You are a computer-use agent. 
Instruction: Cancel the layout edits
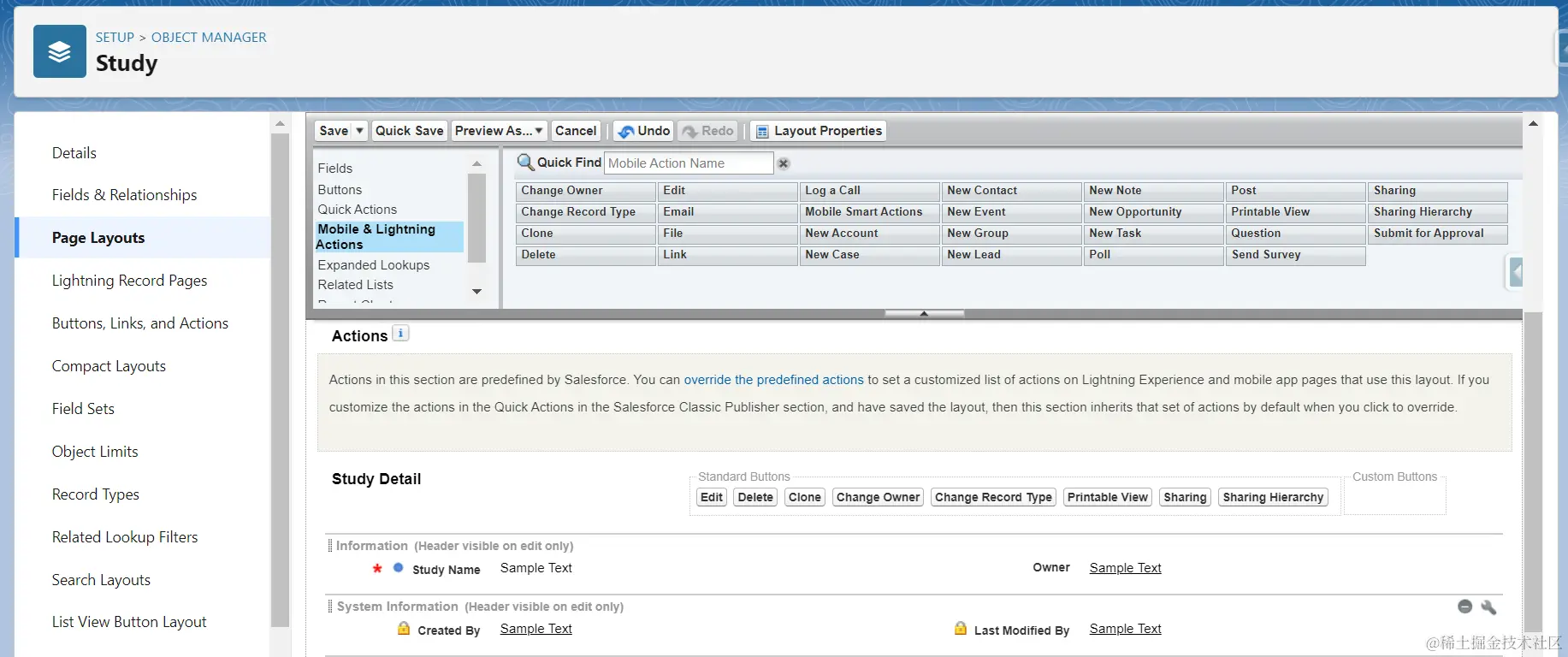tap(576, 131)
